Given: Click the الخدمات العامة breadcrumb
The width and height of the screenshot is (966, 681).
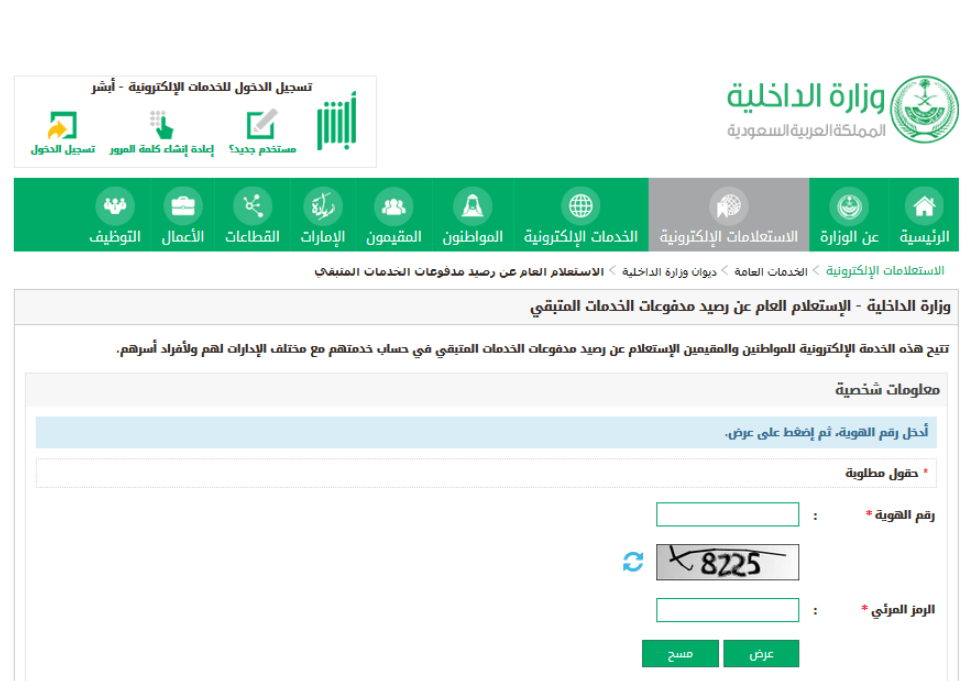Looking at the screenshot, I should pyautogui.click(x=771, y=272).
